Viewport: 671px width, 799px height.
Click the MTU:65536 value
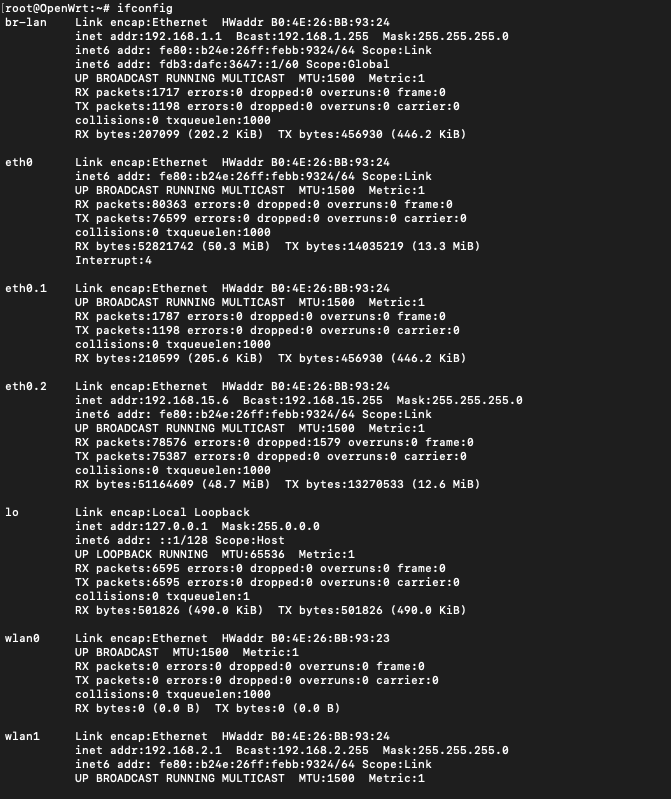(x=253, y=554)
